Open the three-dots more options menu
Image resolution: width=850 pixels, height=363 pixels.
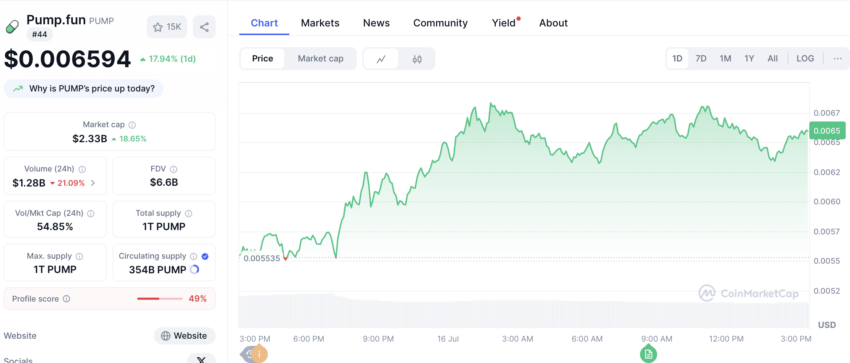[x=838, y=59]
